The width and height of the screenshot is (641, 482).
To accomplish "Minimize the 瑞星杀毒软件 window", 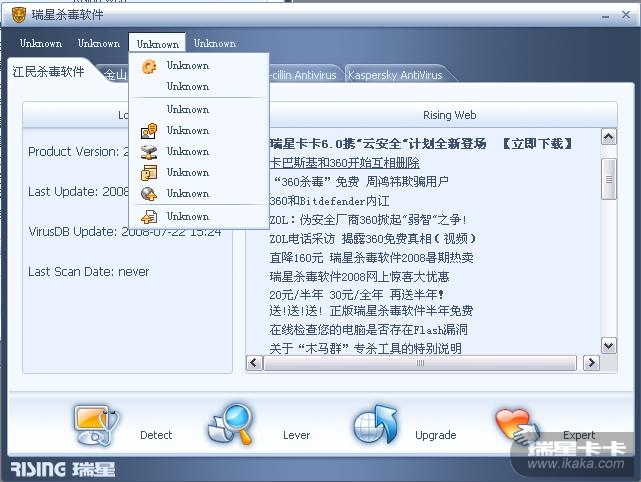I will (605, 16).
